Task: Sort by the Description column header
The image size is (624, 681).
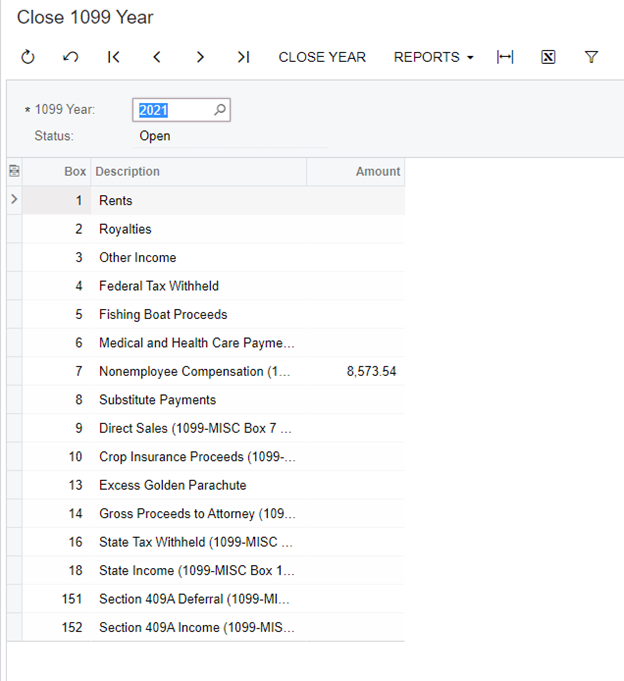Action: (x=198, y=172)
